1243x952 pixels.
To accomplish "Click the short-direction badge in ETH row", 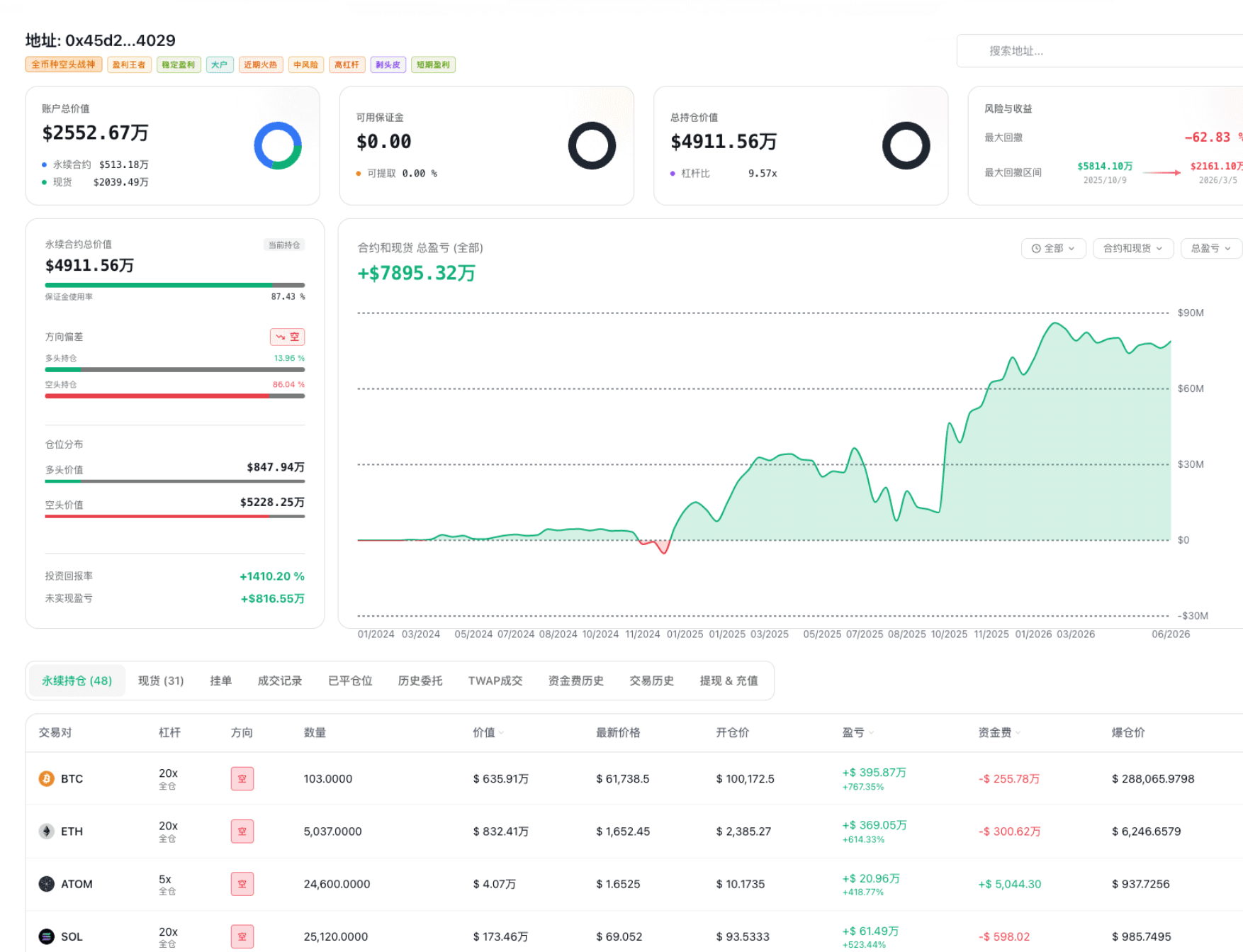I will coord(242,831).
